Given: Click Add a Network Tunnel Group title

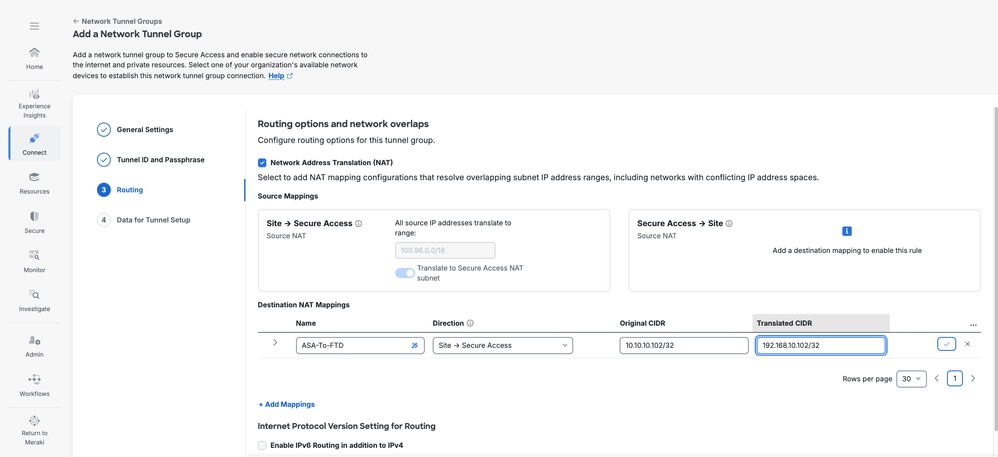Looking at the screenshot, I should (137, 34).
